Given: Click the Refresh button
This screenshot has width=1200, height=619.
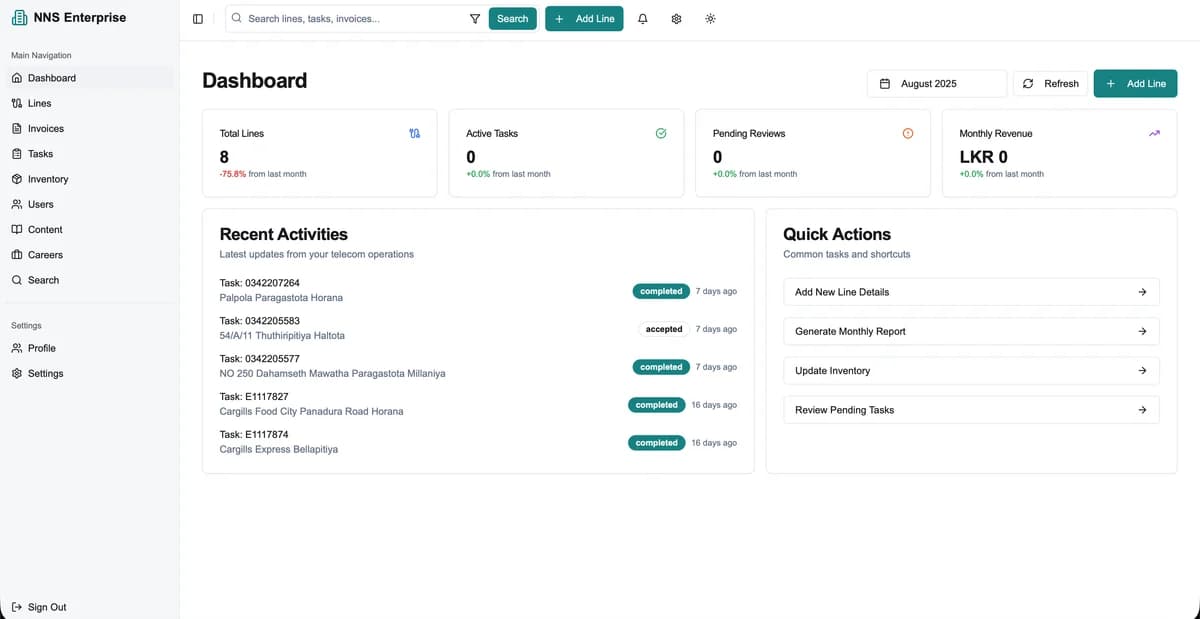Looking at the screenshot, I should (x=1051, y=84).
